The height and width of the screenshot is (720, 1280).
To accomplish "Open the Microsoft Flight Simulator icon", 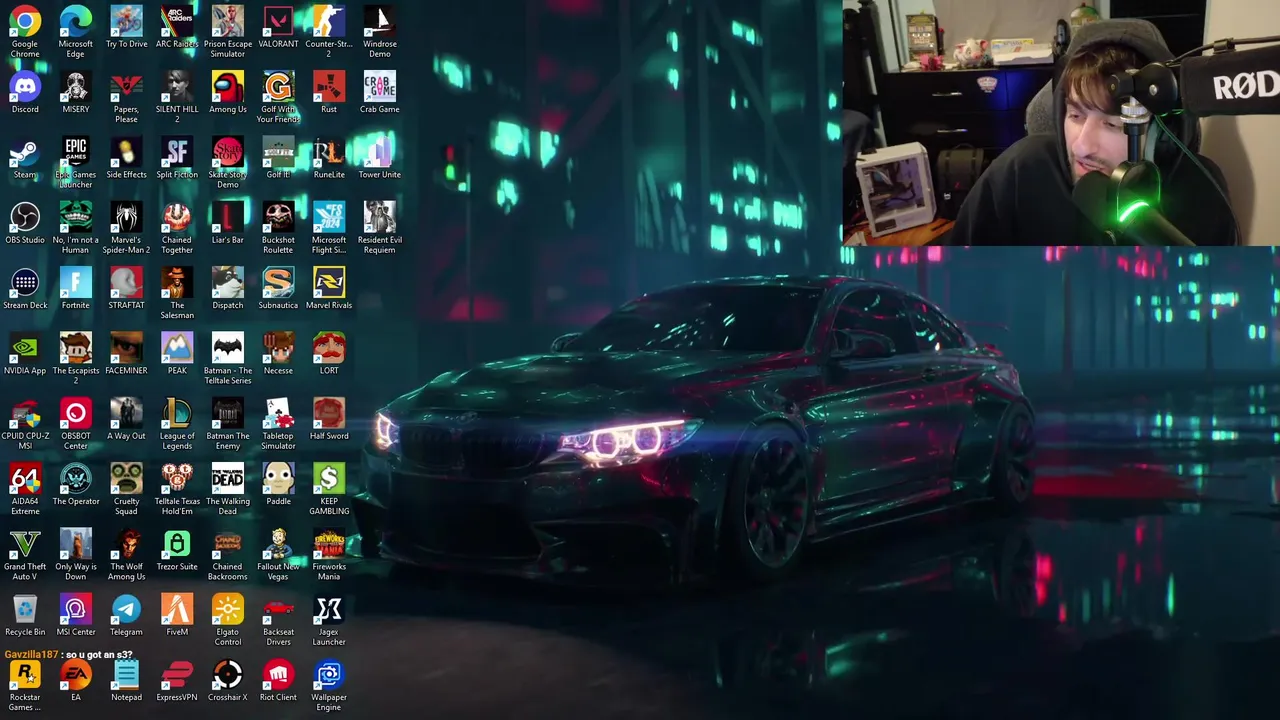I will pos(329,217).
